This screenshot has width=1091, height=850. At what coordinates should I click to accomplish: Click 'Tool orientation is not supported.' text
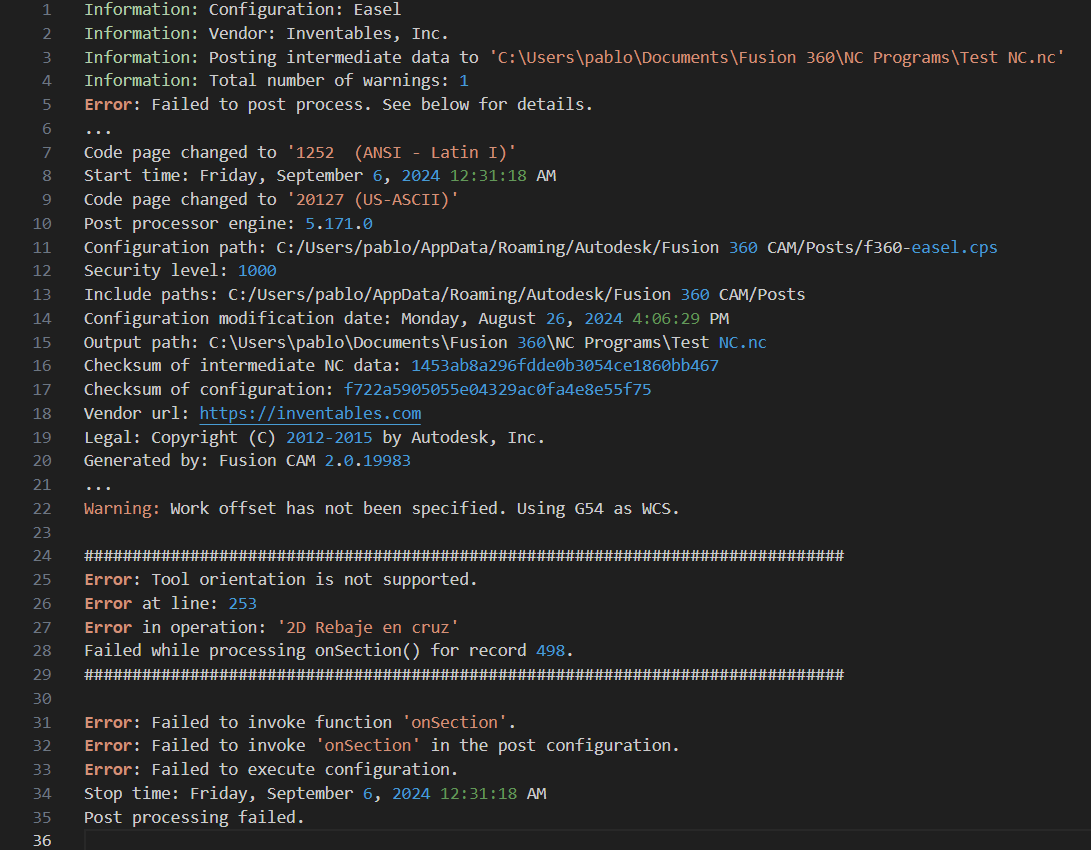[x=314, y=579]
